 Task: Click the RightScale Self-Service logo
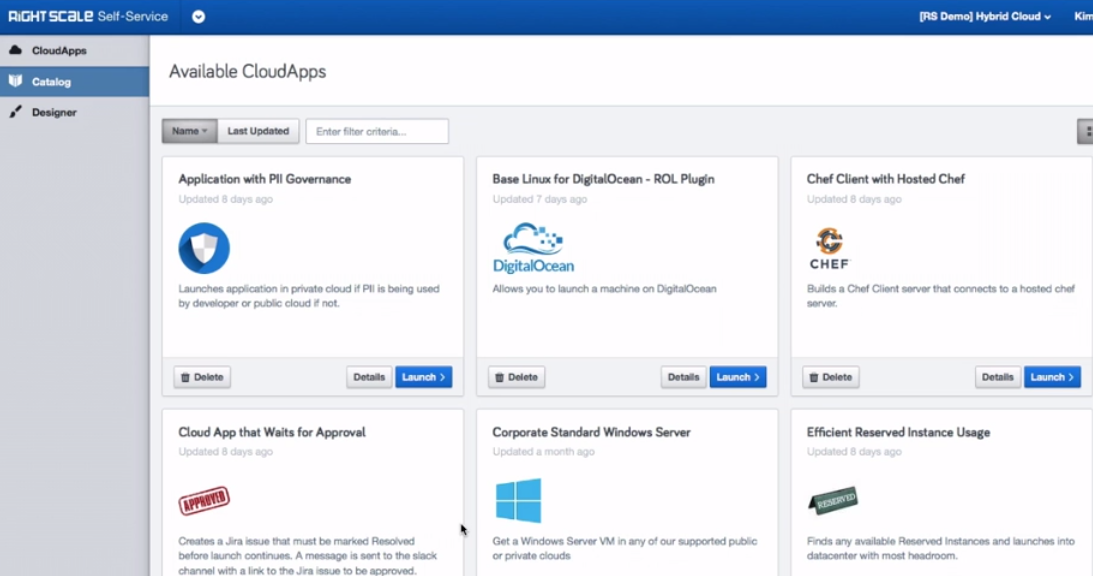pos(88,16)
